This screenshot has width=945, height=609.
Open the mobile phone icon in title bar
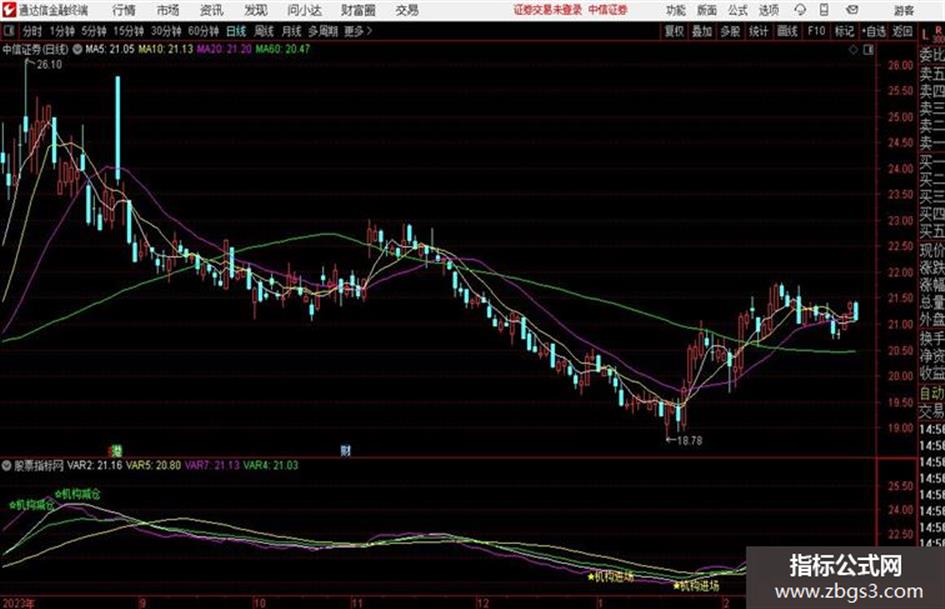pos(824,10)
